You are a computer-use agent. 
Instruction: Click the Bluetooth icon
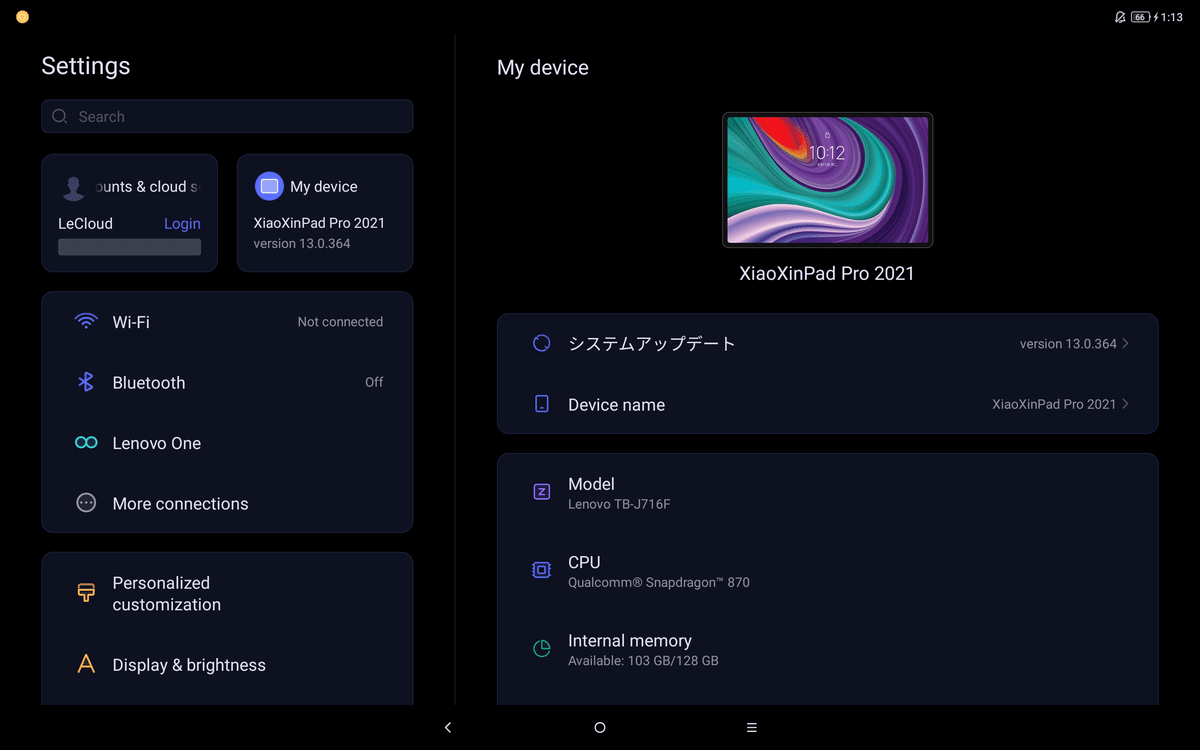(86, 382)
